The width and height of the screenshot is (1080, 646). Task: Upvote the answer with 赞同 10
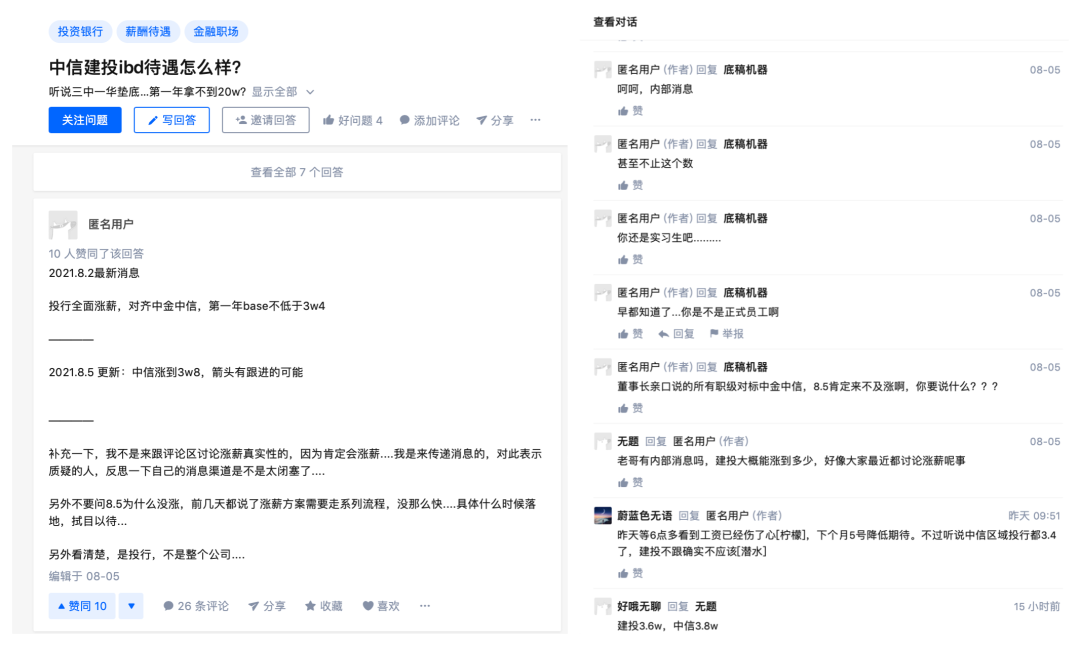coord(82,606)
